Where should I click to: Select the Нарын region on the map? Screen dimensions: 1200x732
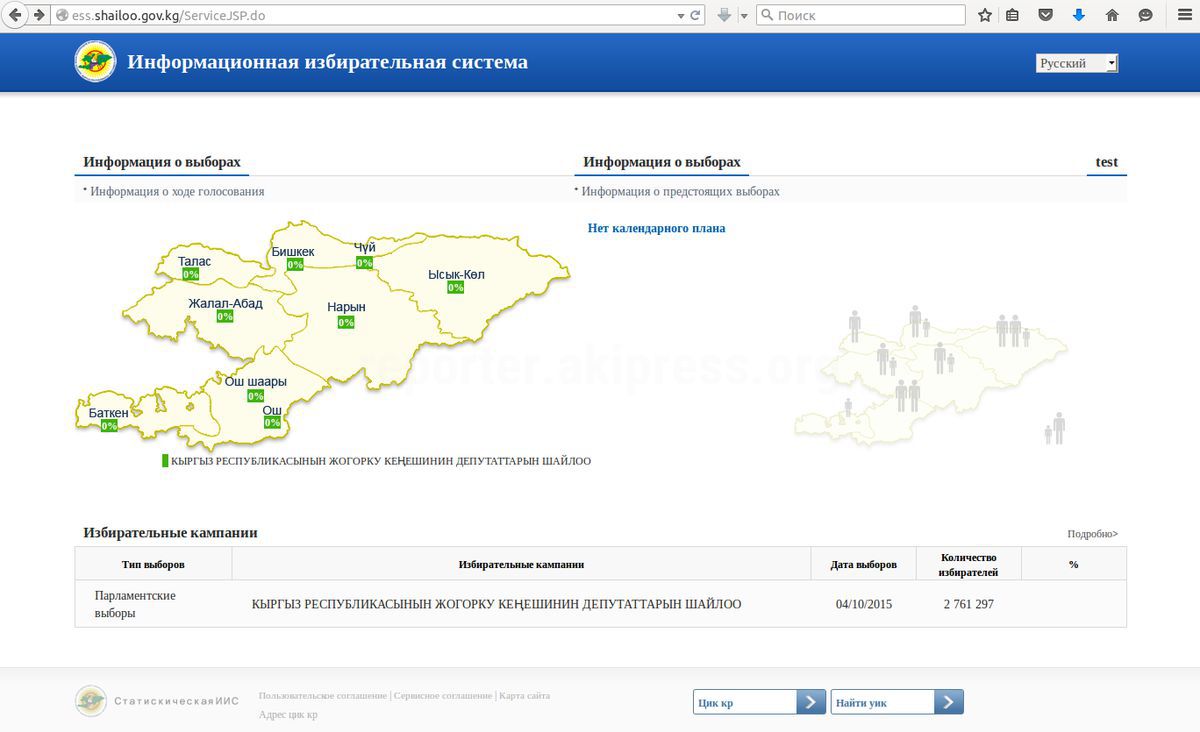346,308
